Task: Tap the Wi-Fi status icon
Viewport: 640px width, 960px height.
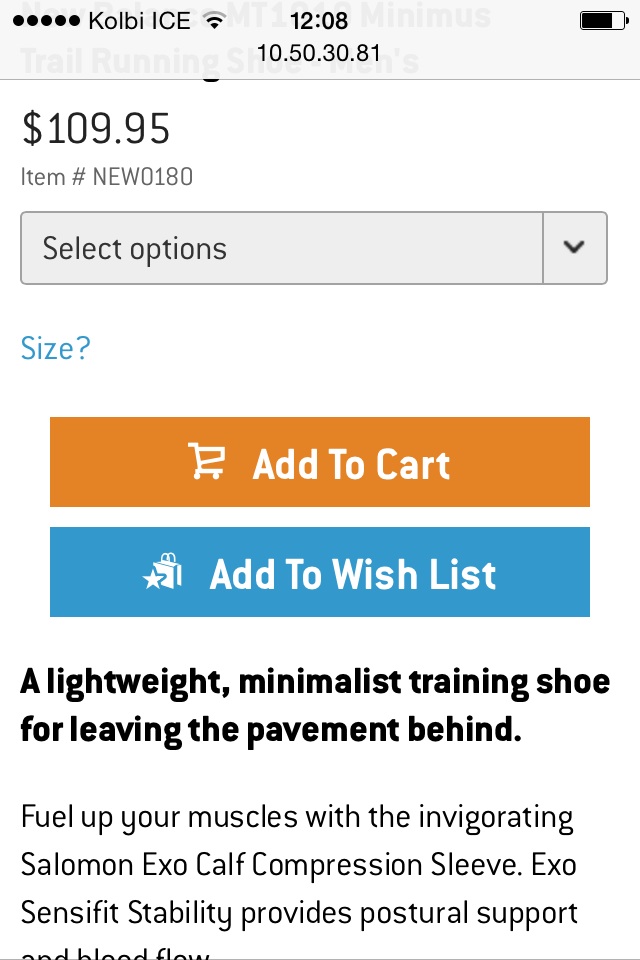Action: (212, 21)
